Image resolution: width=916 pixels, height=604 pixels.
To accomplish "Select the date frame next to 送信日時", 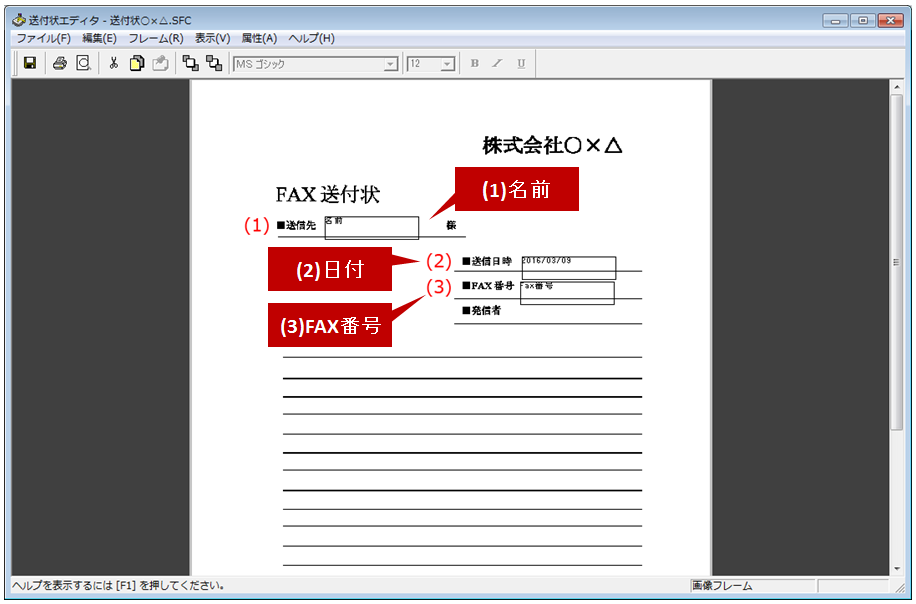I will click(x=569, y=268).
